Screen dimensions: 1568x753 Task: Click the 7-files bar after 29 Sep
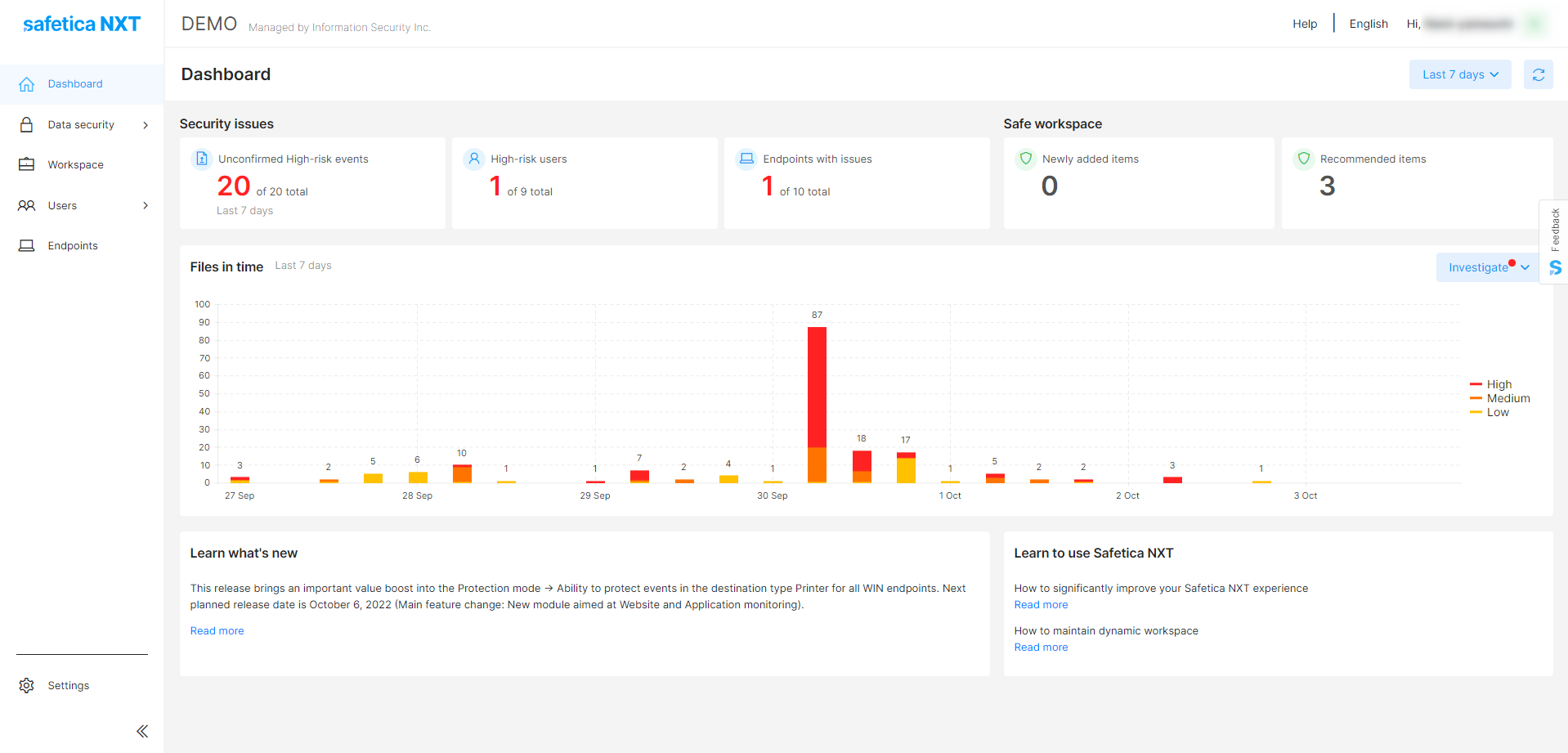click(x=639, y=477)
